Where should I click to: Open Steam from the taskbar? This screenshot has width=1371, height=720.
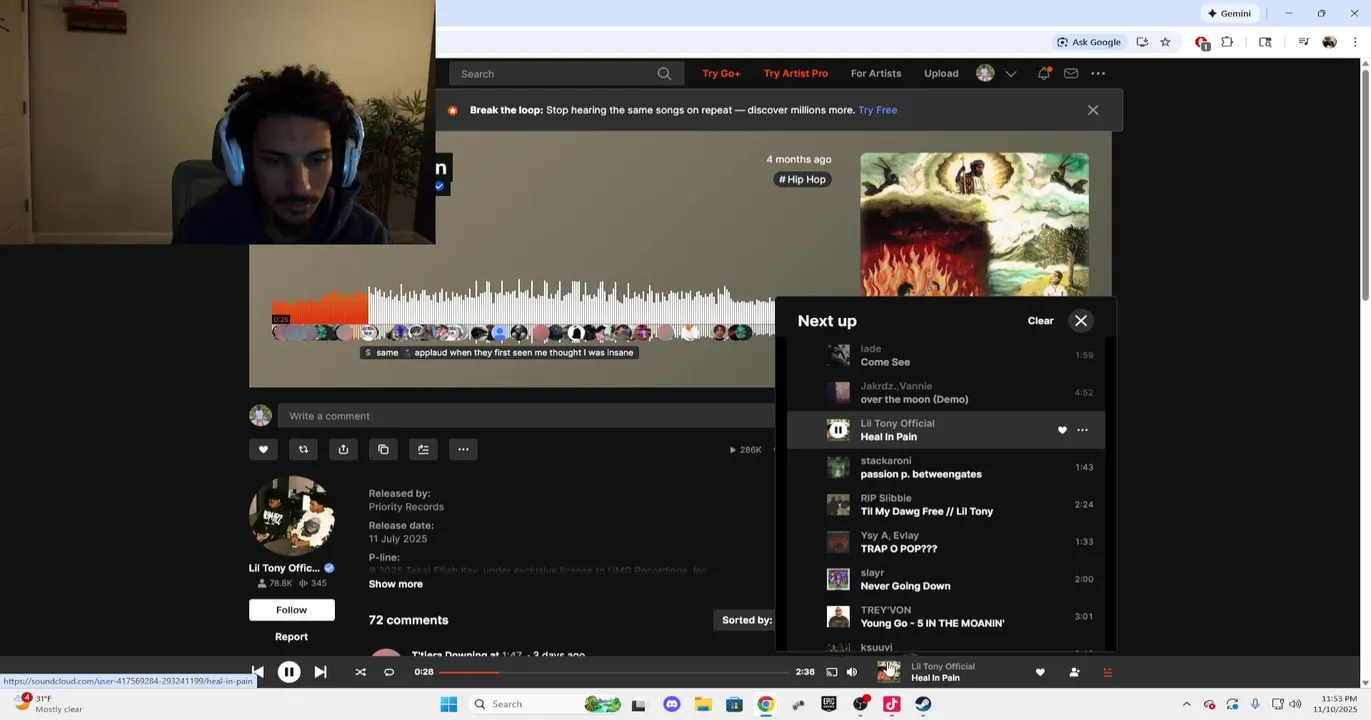point(923,704)
